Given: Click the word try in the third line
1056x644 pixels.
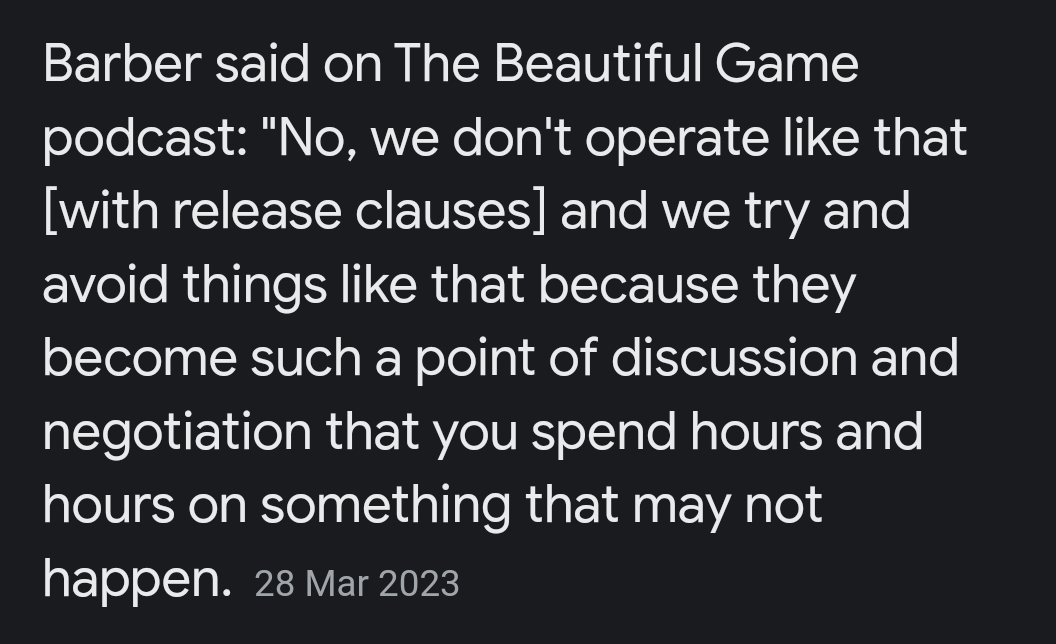Looking at the screenshot, I should pos(777,213).
